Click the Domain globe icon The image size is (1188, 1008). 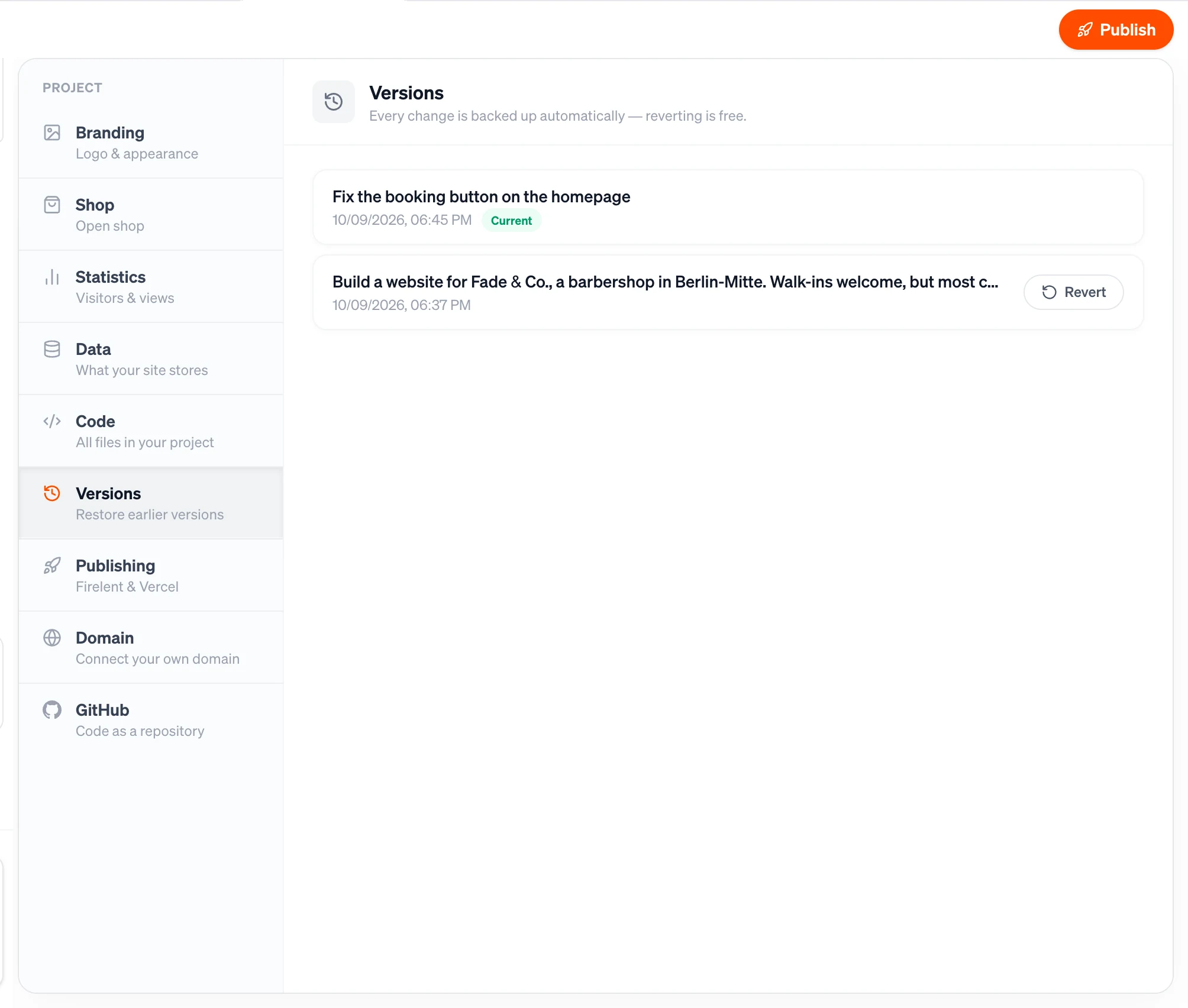coord(52,638)
